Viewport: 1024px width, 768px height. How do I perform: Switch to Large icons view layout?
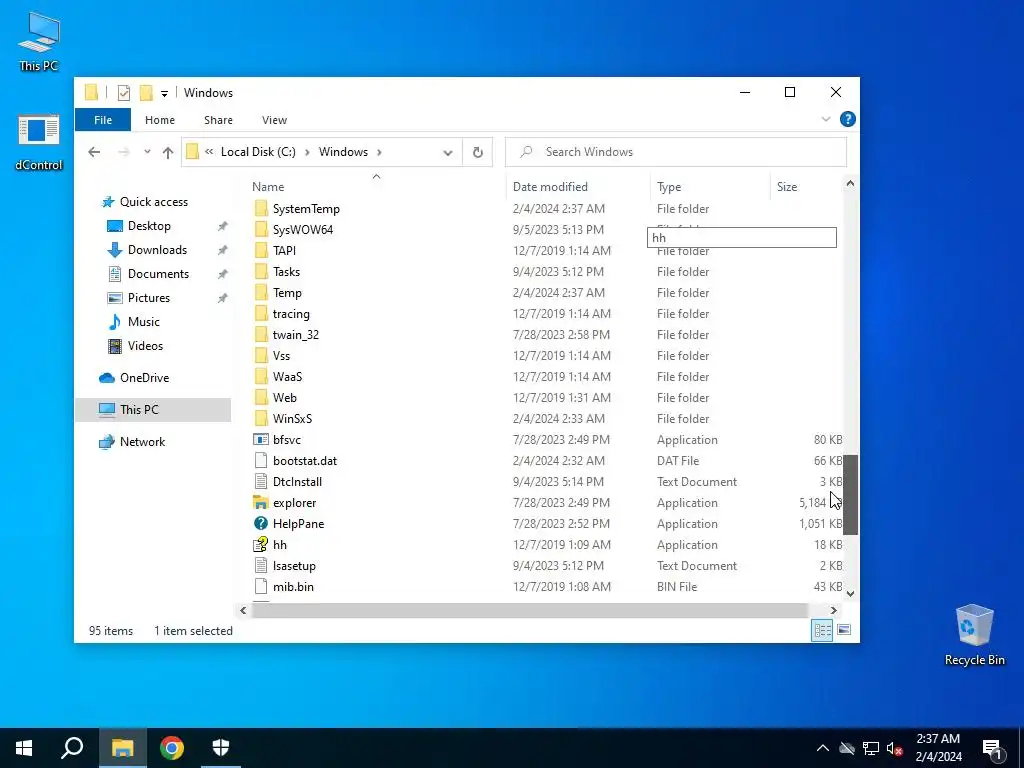point(844,630)
